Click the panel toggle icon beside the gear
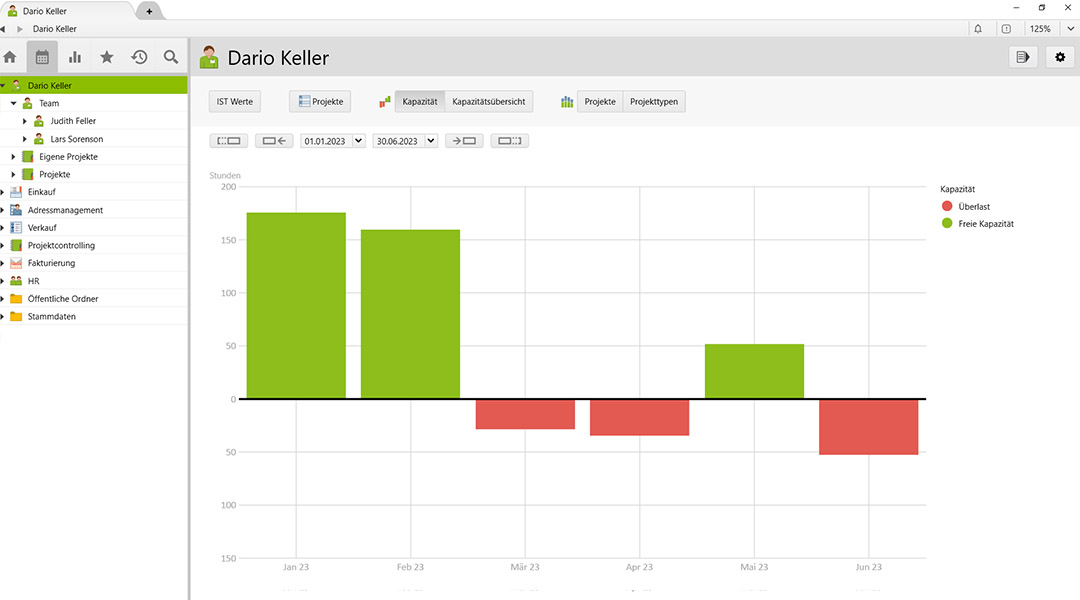Screen dimensions: 1080x600 point(1023,57)
